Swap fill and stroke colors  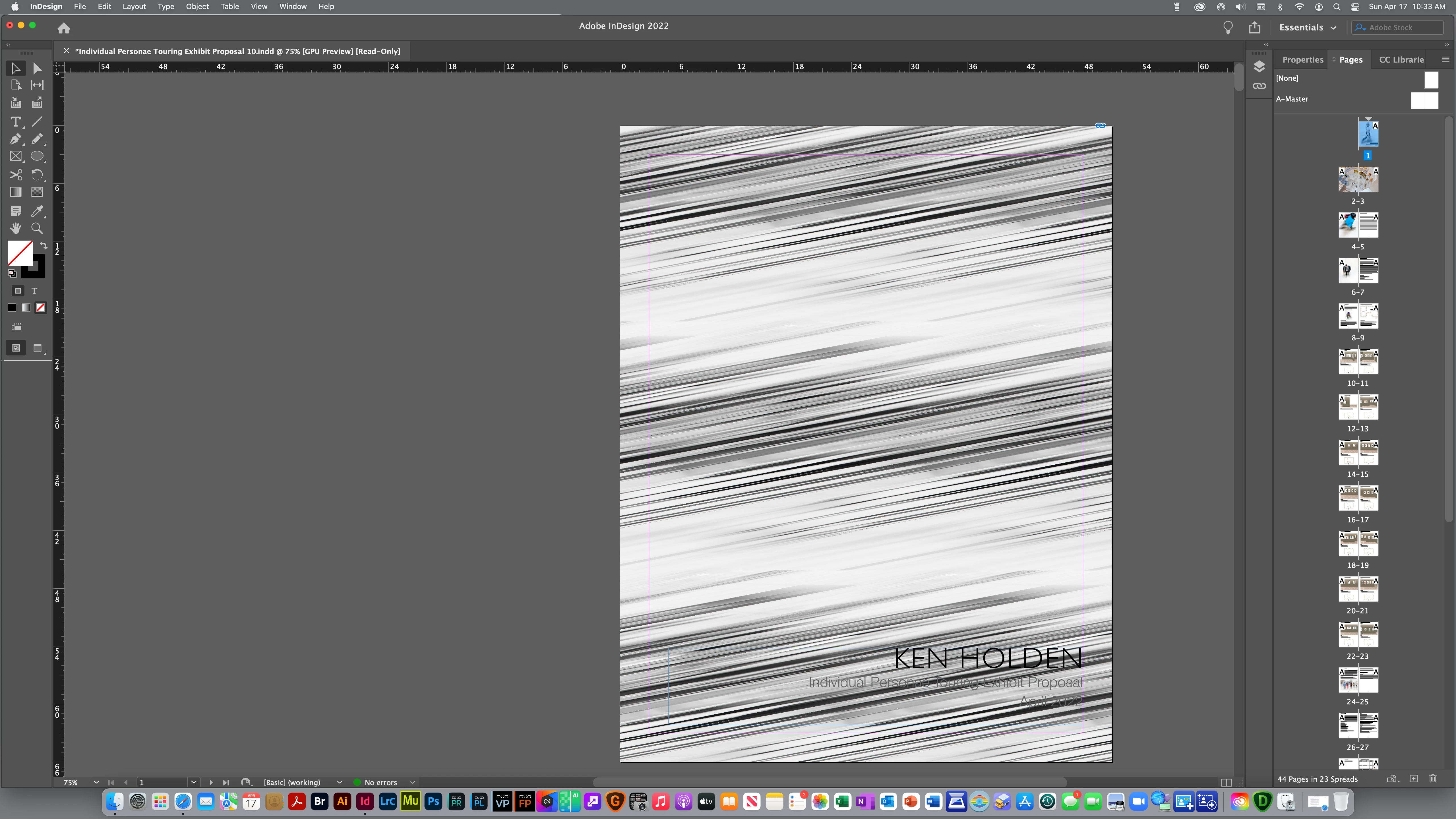[x=44, y=245]
